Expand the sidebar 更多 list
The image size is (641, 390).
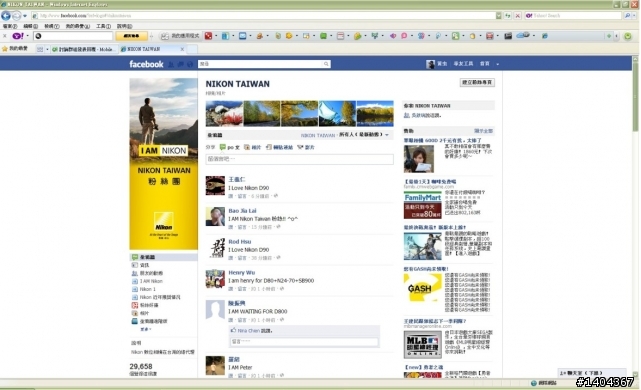(146, 329)
